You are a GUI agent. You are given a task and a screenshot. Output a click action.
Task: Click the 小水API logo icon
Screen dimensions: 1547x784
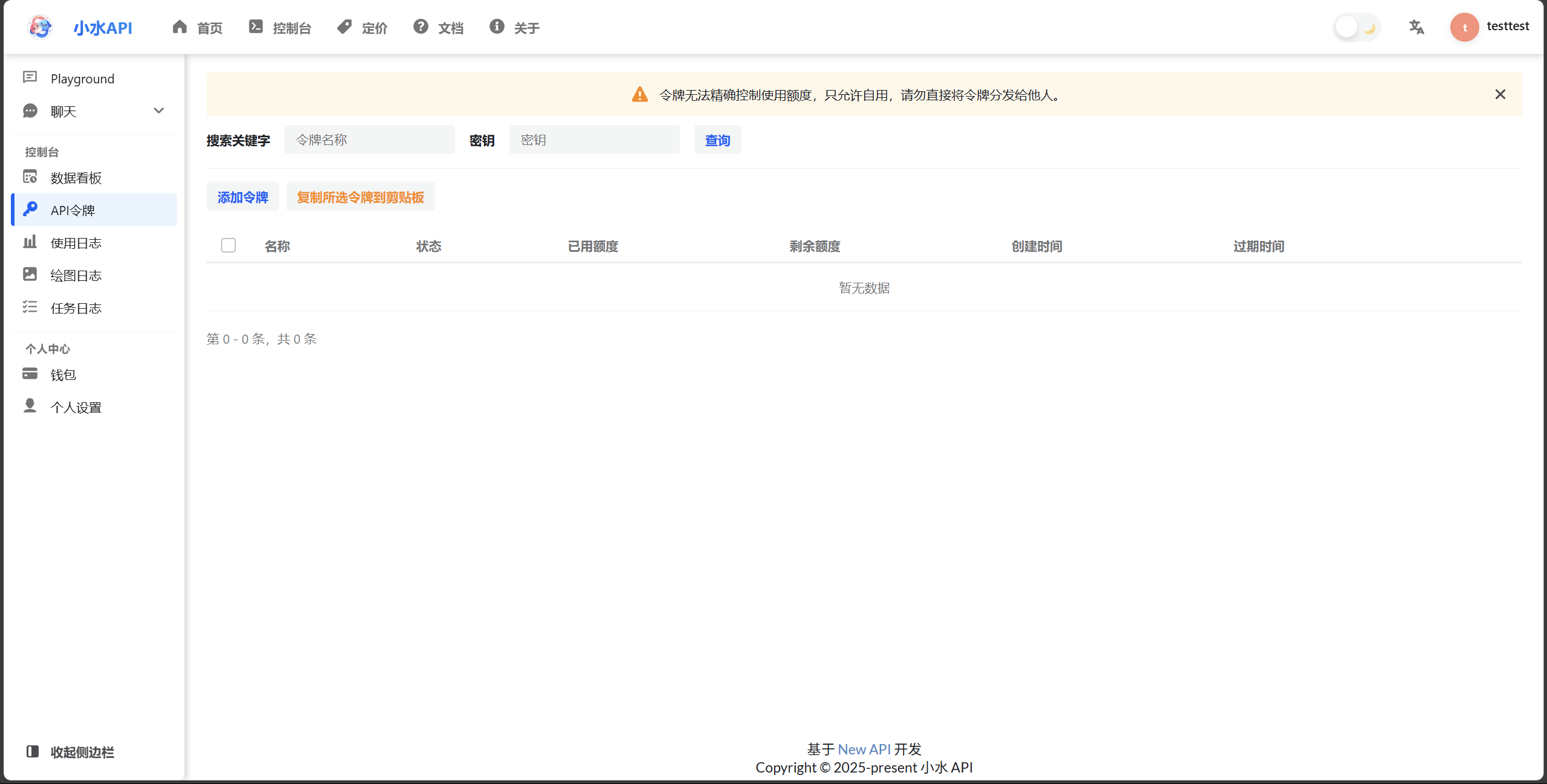pos(40,27)
